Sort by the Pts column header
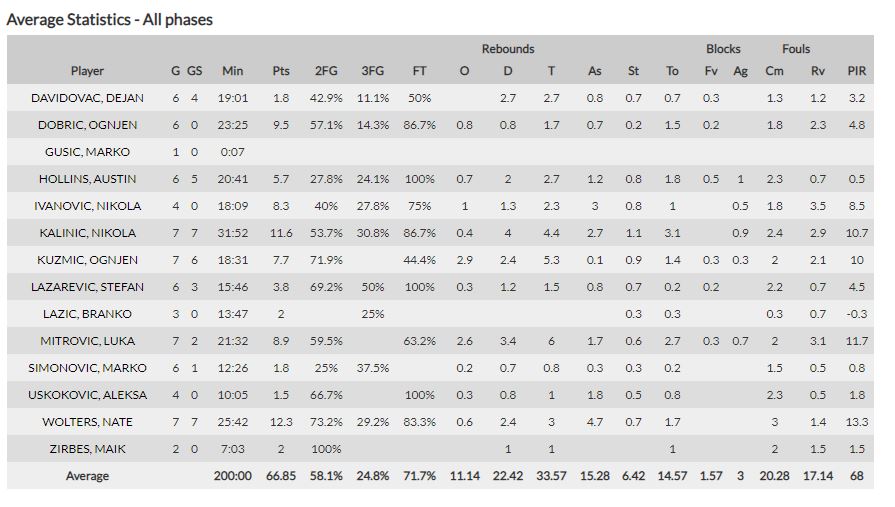Viewport: 895px width, 507px height. pyautogui.click(x=281, y=71)
